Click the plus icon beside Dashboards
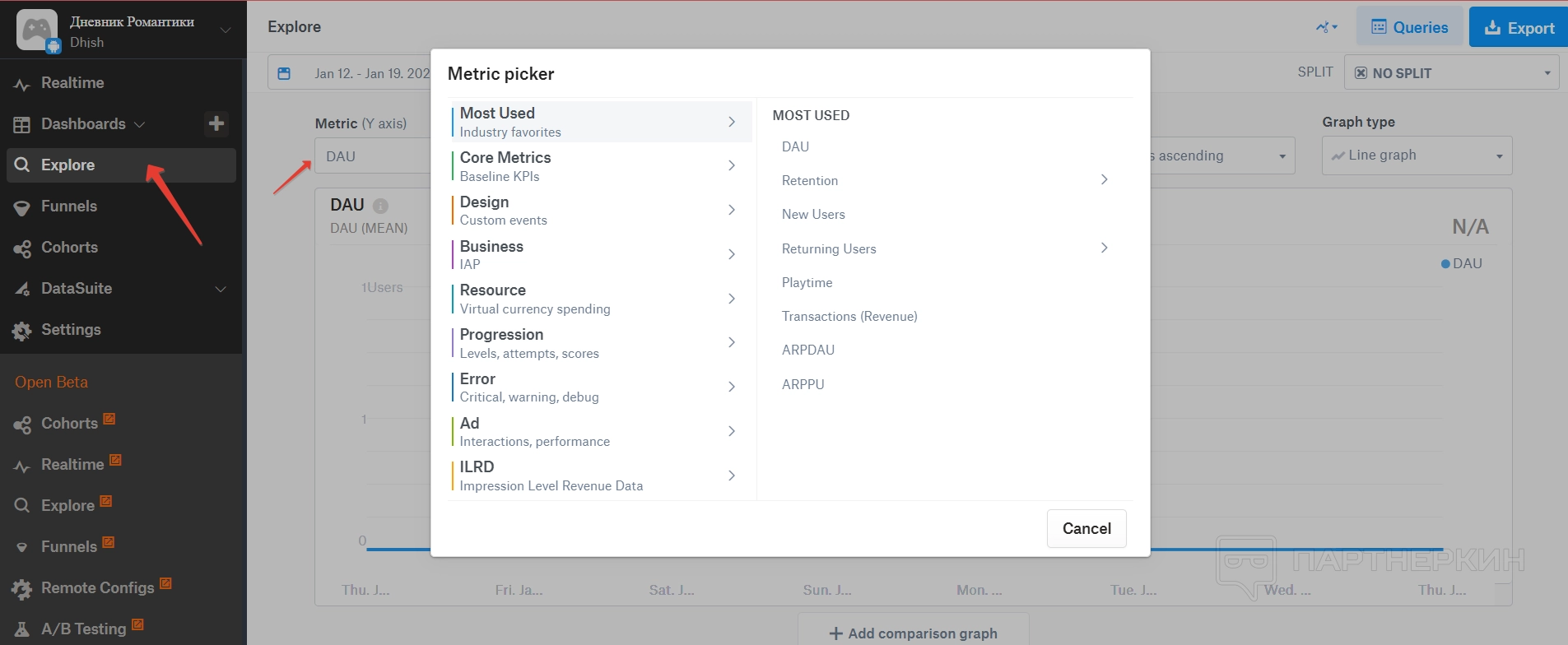Image resolution: width=1568 pixels, height=645 pixels. (216, 123)
